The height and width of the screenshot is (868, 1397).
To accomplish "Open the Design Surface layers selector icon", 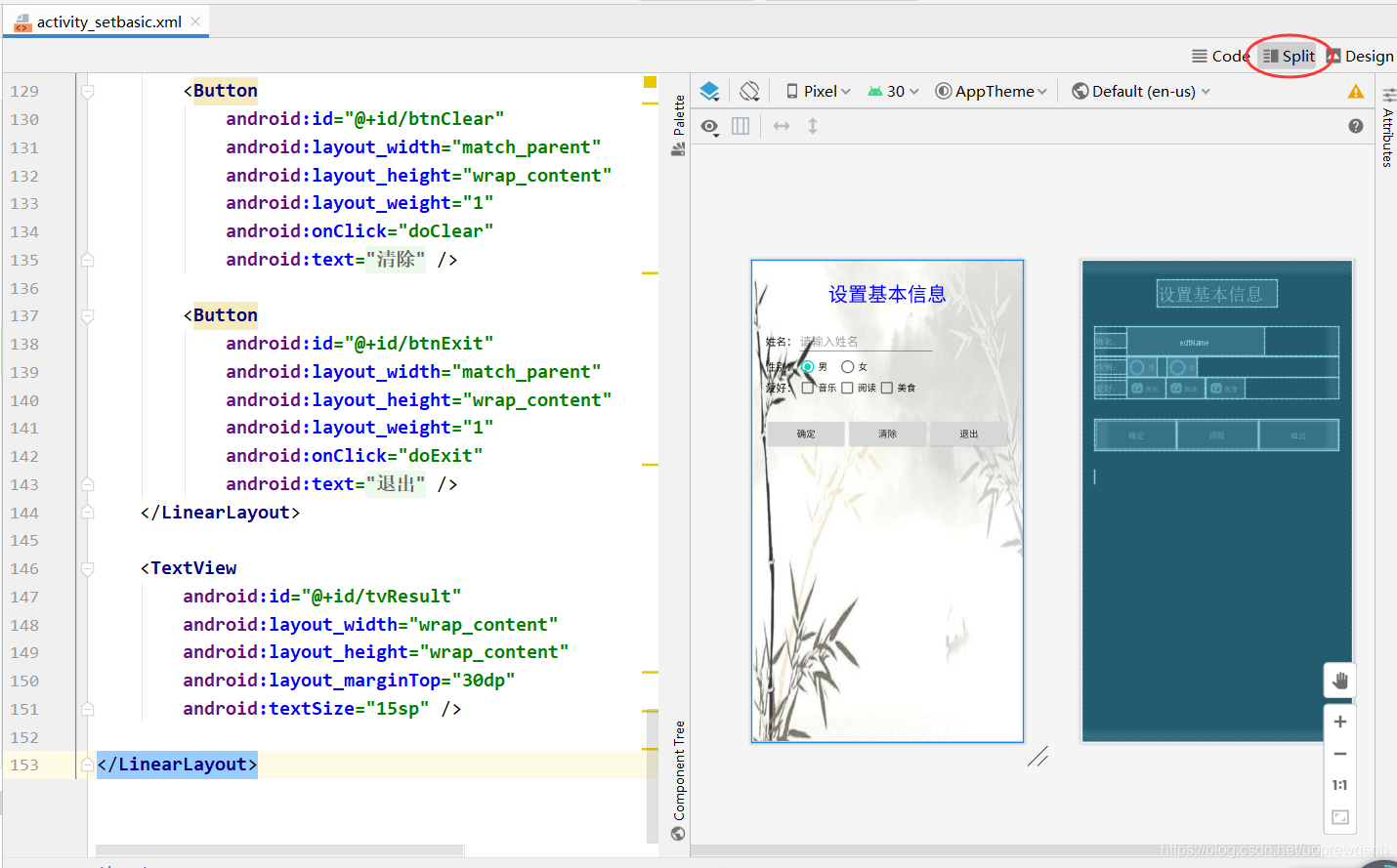I will click(x=710, y=92).
